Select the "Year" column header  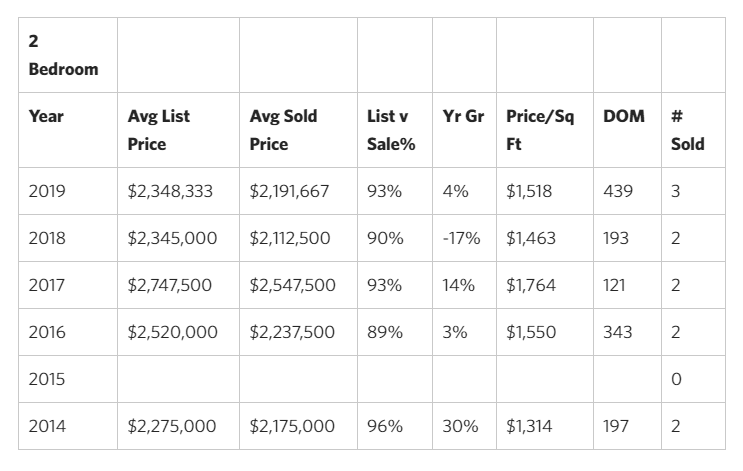(46, 116)
